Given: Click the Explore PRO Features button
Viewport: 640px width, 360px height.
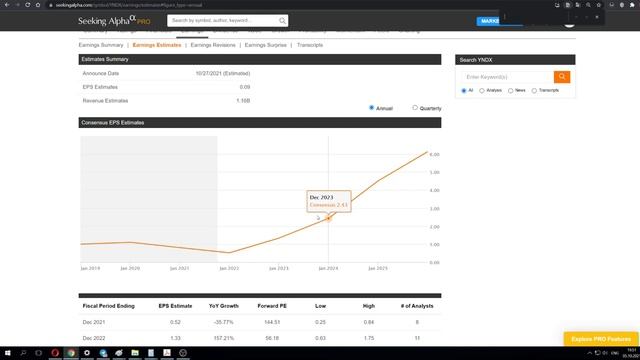Looking at the screenshot, I should [x=601, y=339].
